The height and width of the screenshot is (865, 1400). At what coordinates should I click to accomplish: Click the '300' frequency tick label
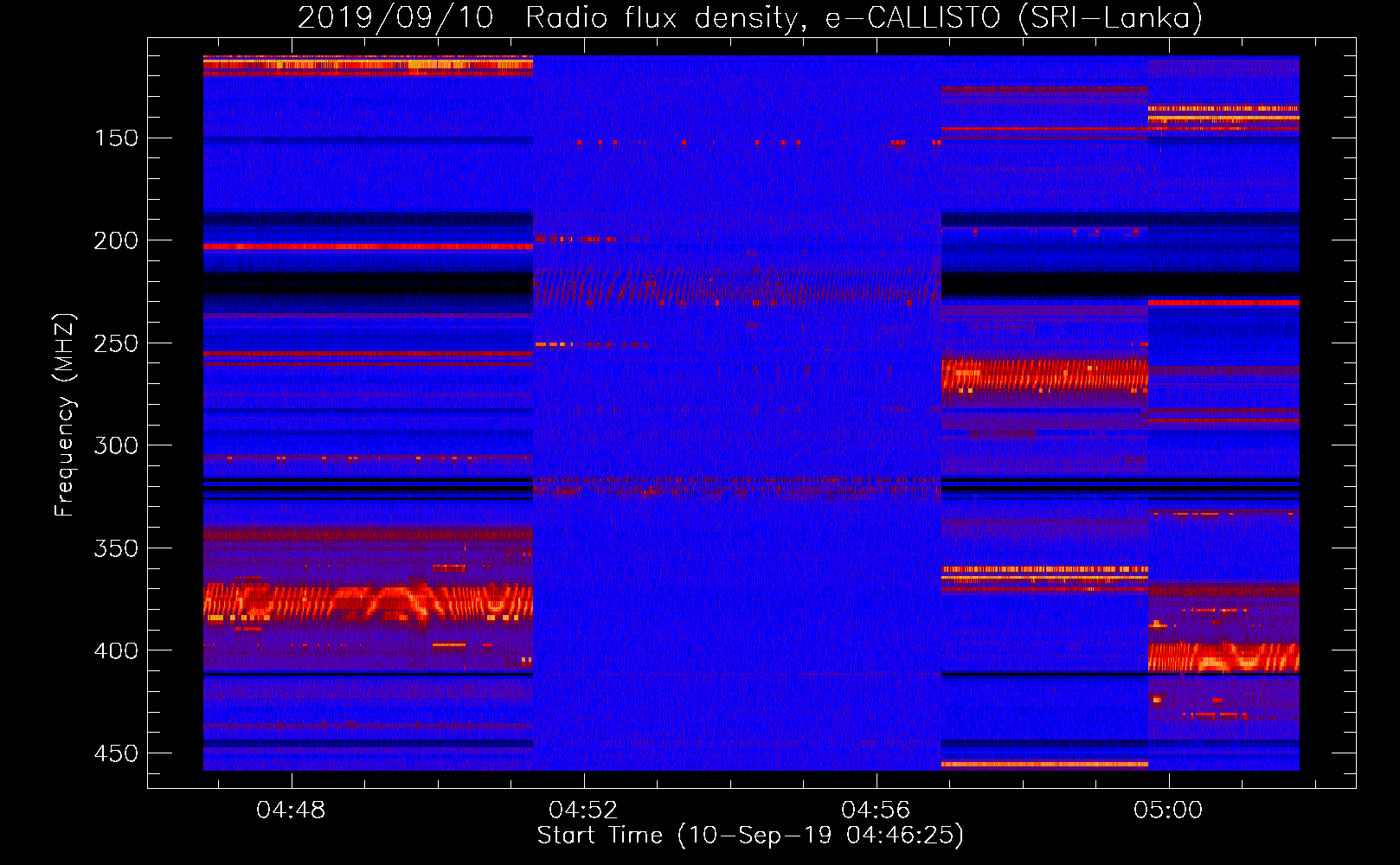click(x=116, y=445)
